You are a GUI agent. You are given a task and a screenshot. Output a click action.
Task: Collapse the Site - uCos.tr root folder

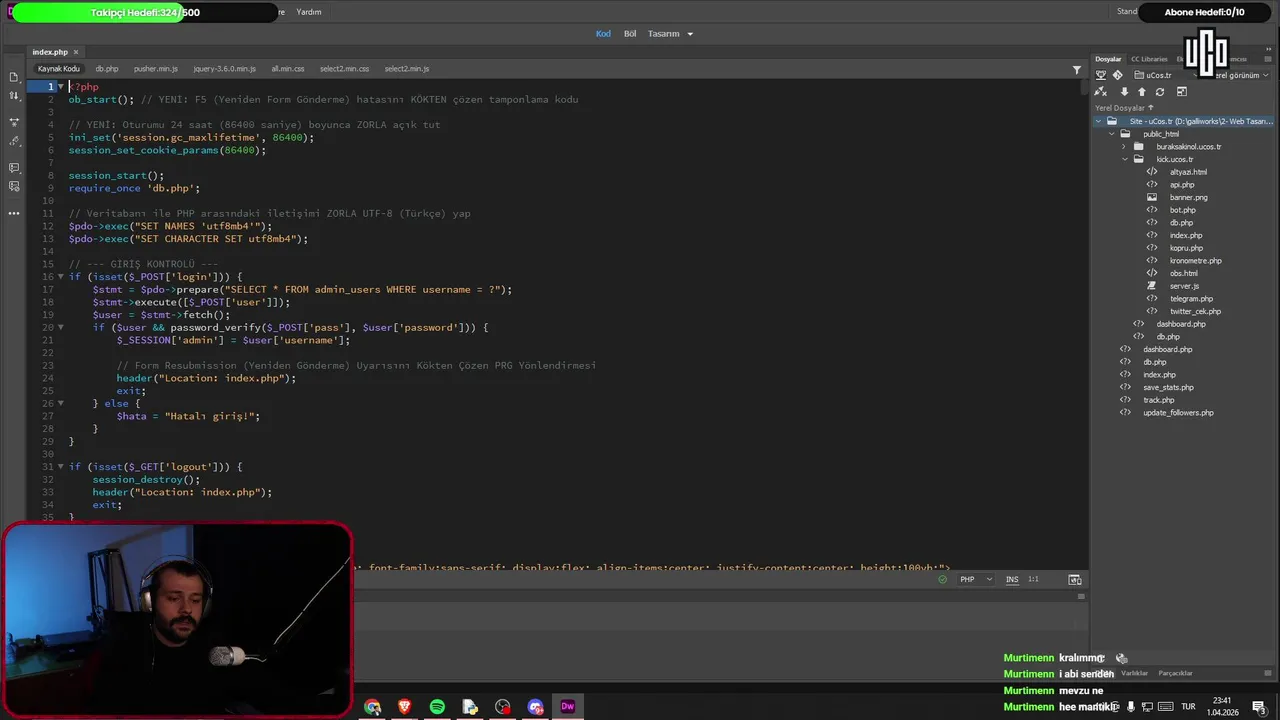tap(1098, 121)
